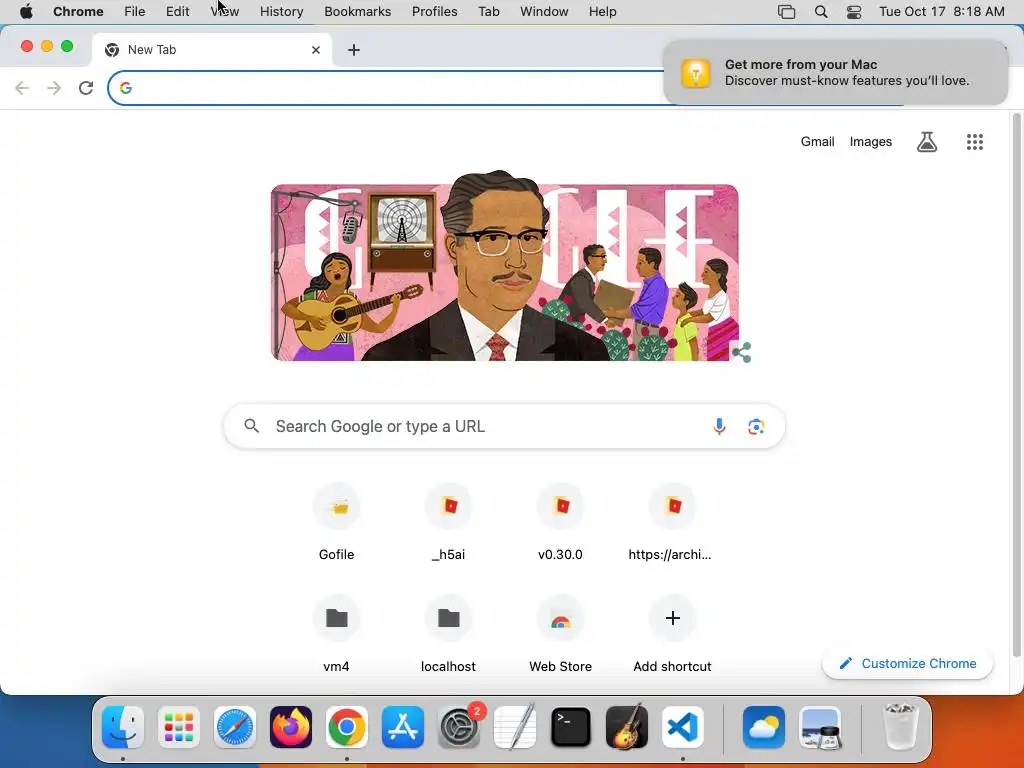Open the localhost shortcut

point(449,634)
